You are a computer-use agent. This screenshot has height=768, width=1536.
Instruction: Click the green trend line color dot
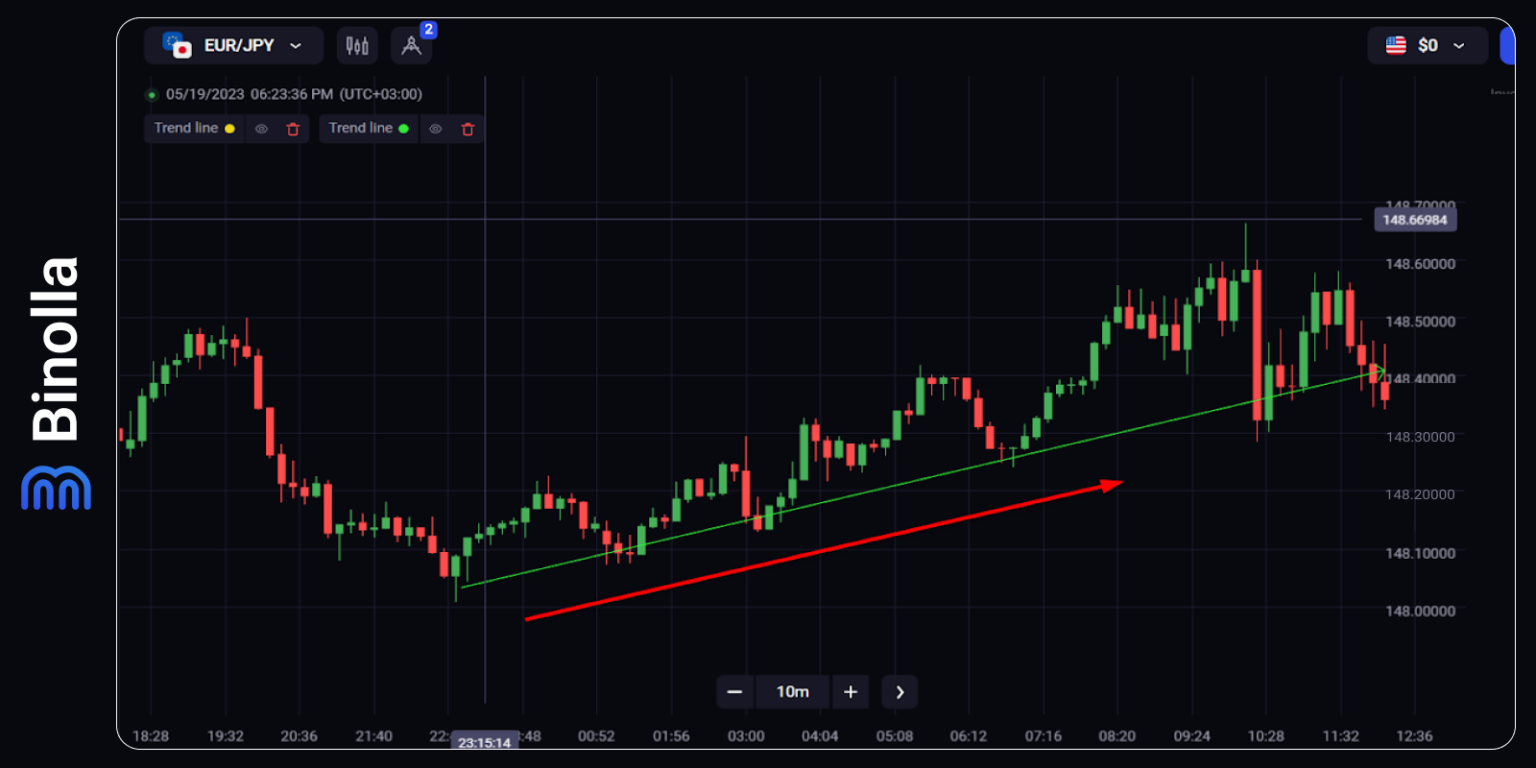(404, 129)
